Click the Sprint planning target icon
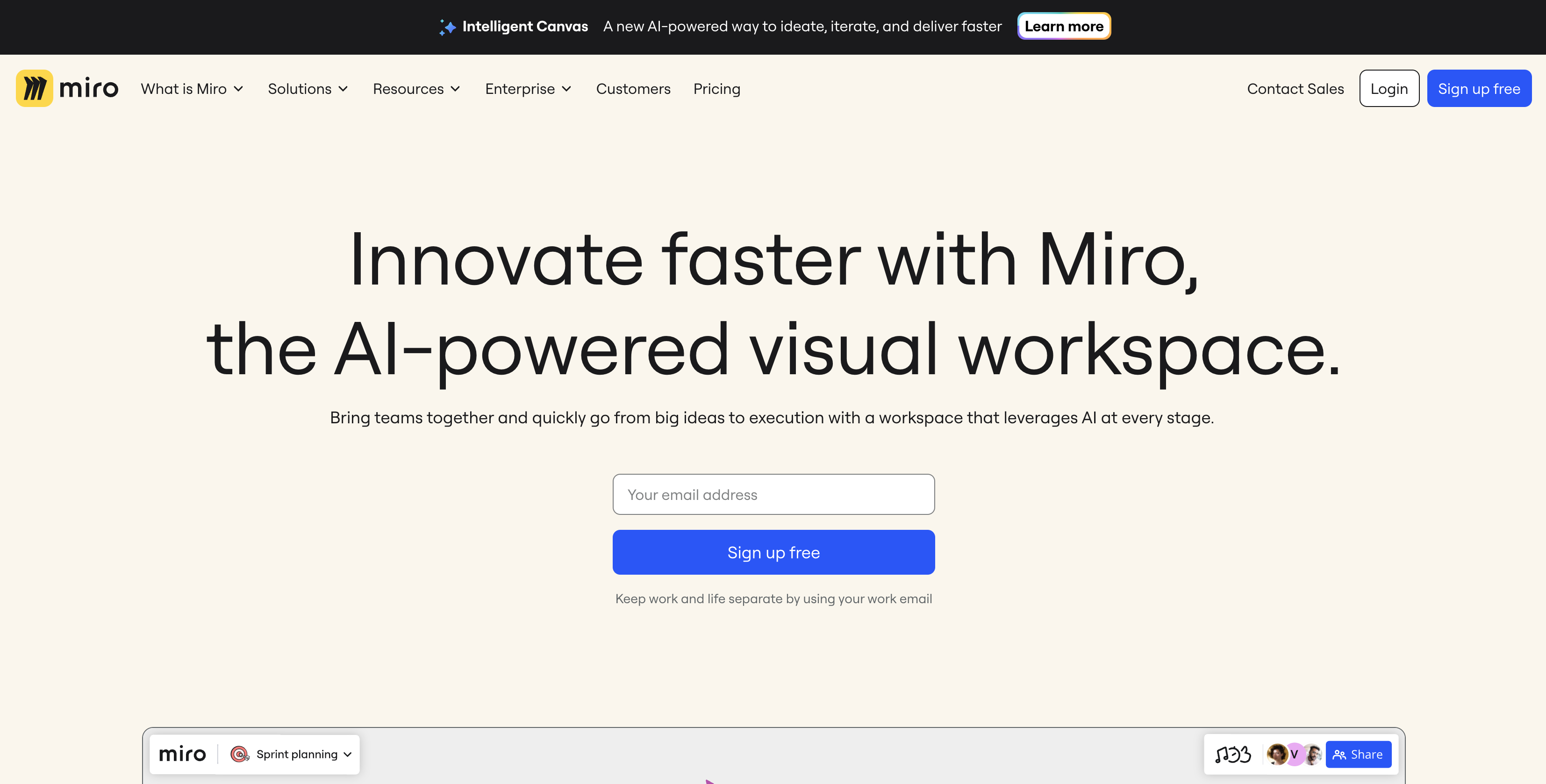The height and width of the screenshot is (784, 1546). pyautogui.click(x=239, y=754)
